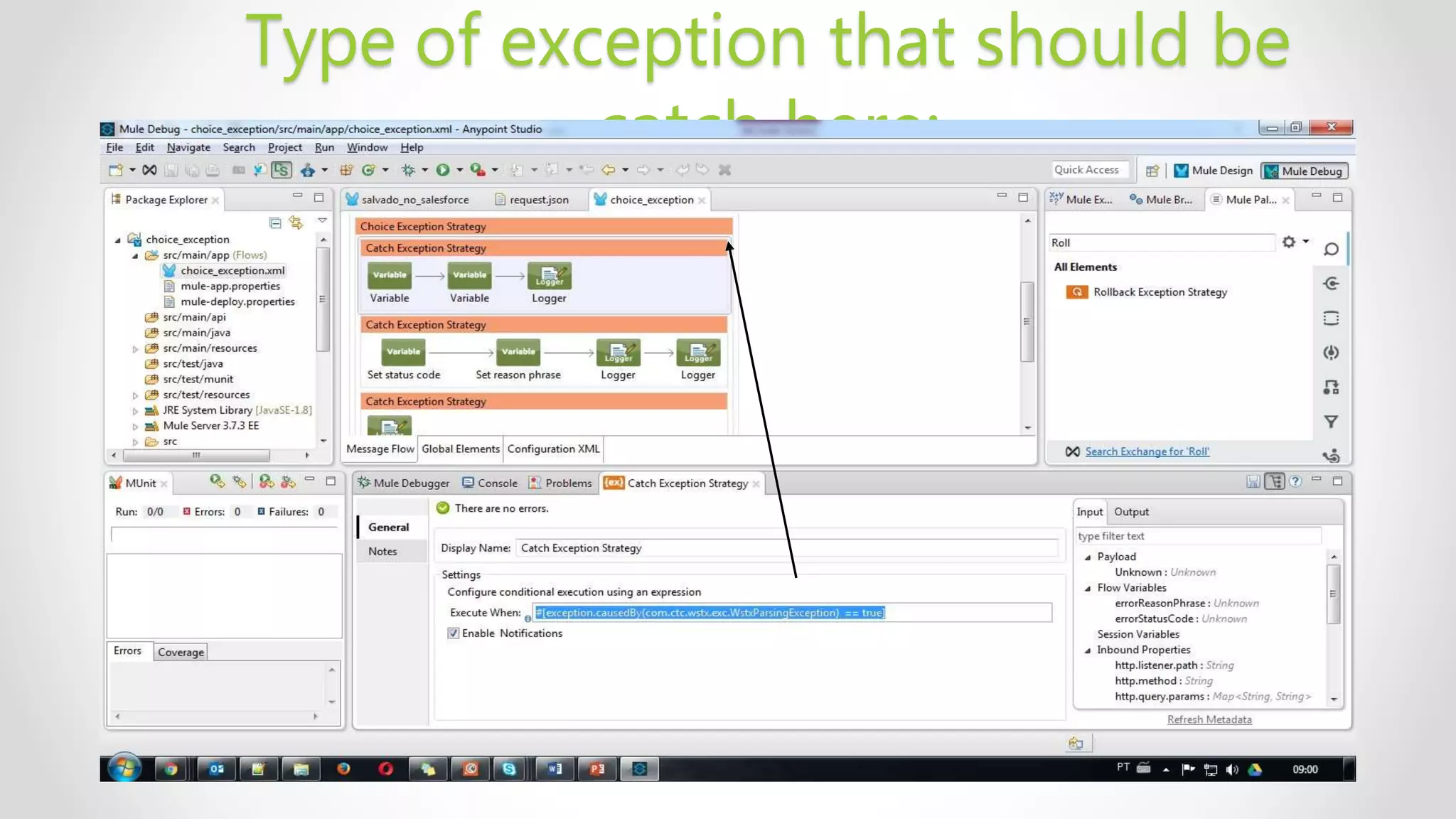
Task: Select mule-app.properties in Package Explorer
Action: (222, 287)
